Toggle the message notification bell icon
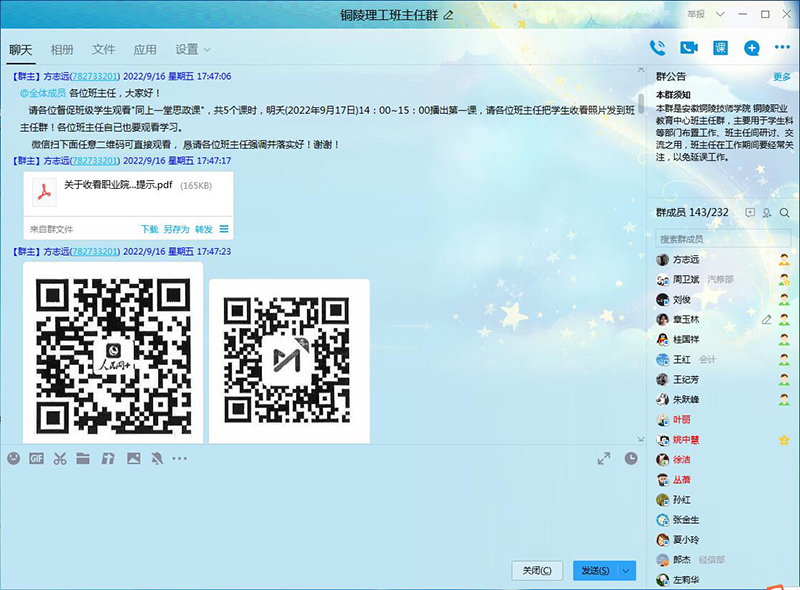The width and height of the screenshot is (800, 590). click(x=157, y=458)
